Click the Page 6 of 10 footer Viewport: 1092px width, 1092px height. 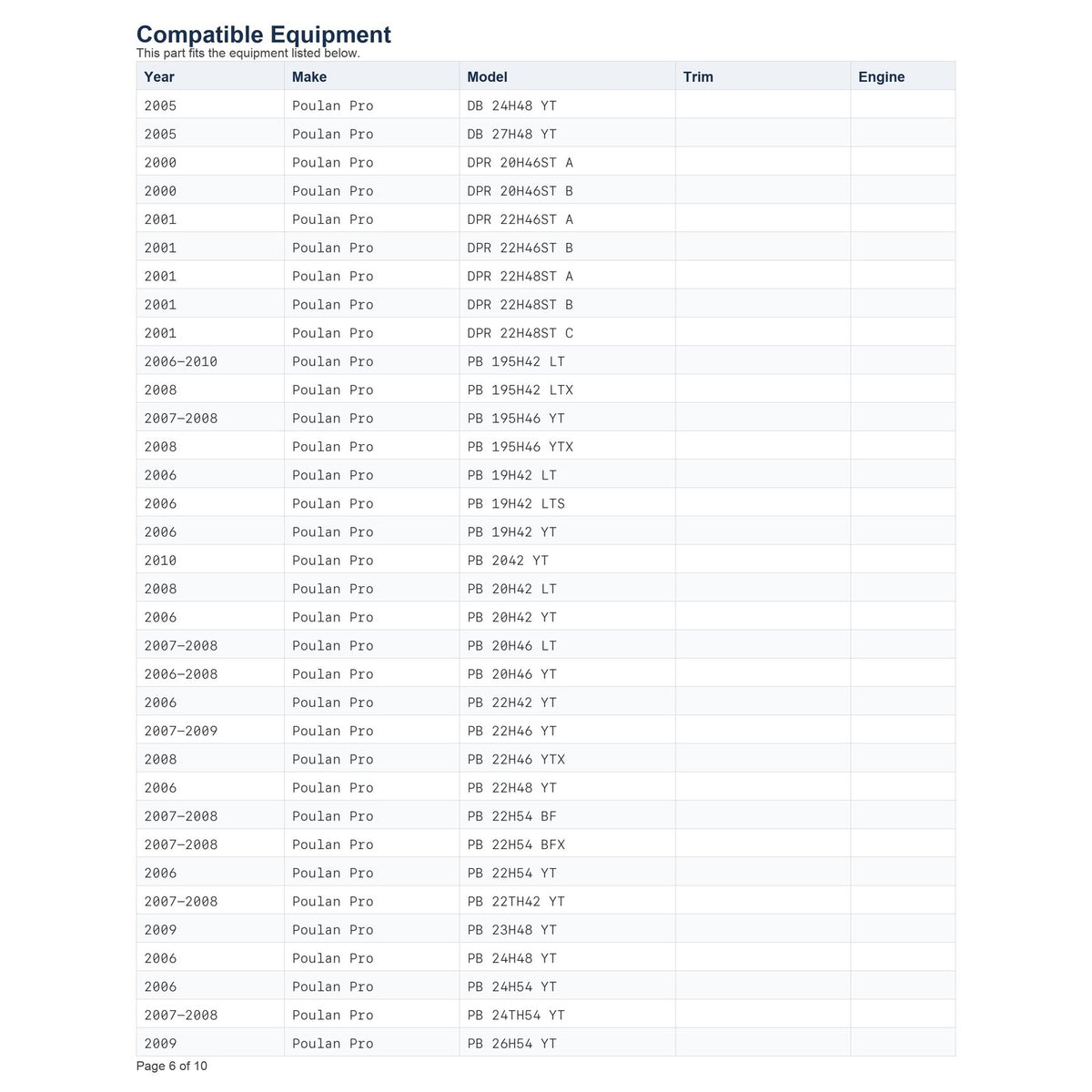pyautogui.click(x=172, y=1066)
